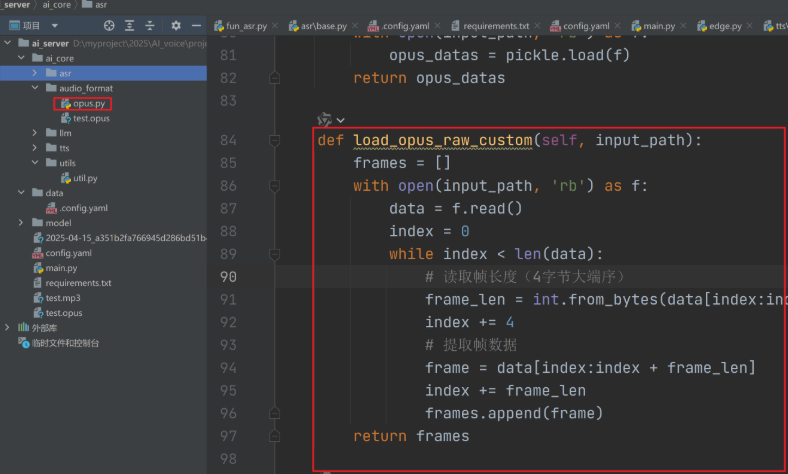Select test.mp3 in the project tree
This screenshot has height=474, width=788.
[x=57, y=298]
